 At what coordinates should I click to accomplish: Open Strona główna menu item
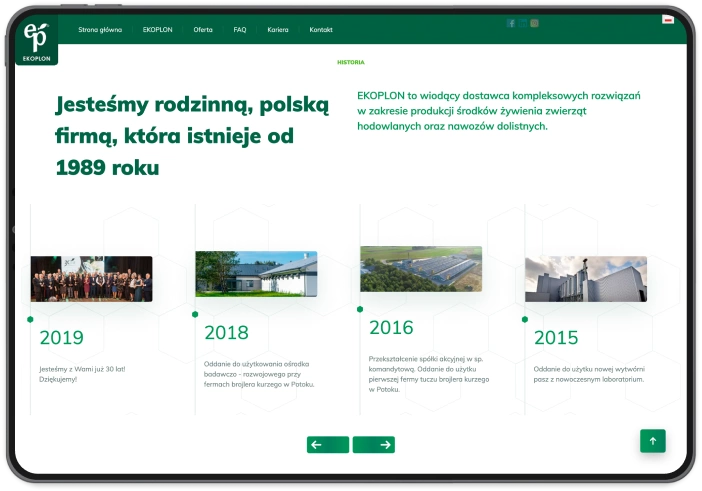coord(100,30)
